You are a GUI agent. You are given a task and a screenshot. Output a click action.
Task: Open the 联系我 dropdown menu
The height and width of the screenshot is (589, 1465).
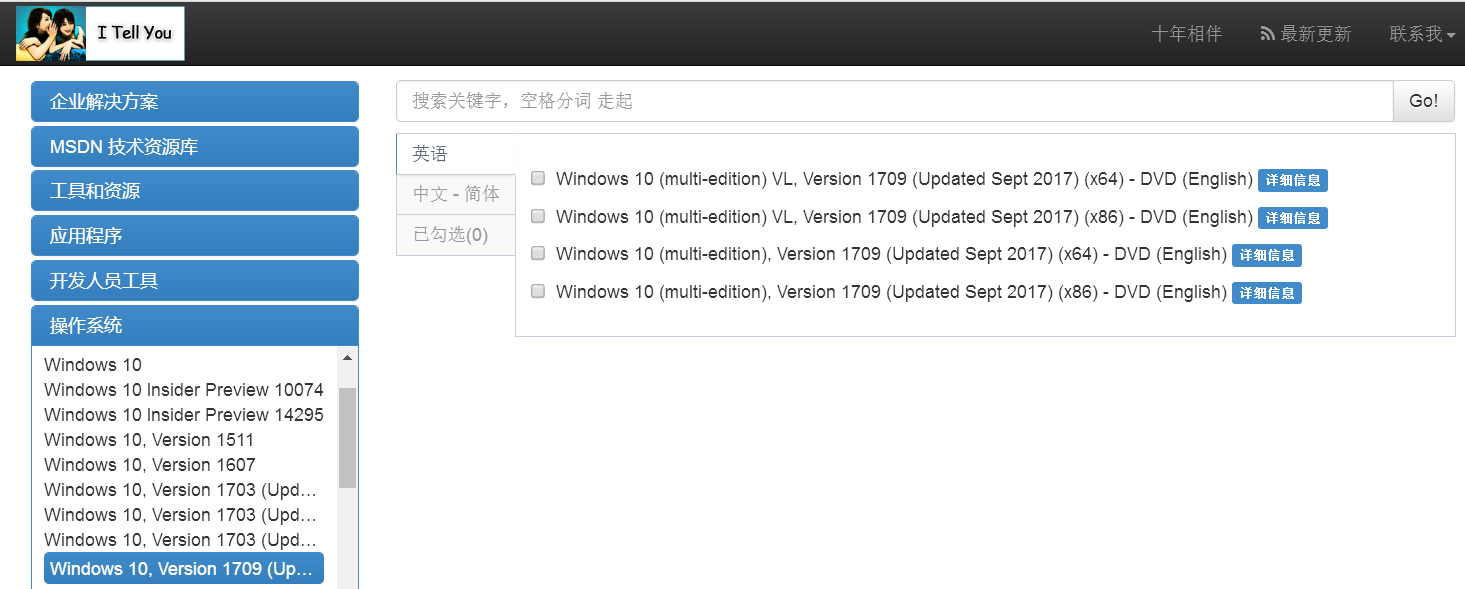coord(1421,33)
